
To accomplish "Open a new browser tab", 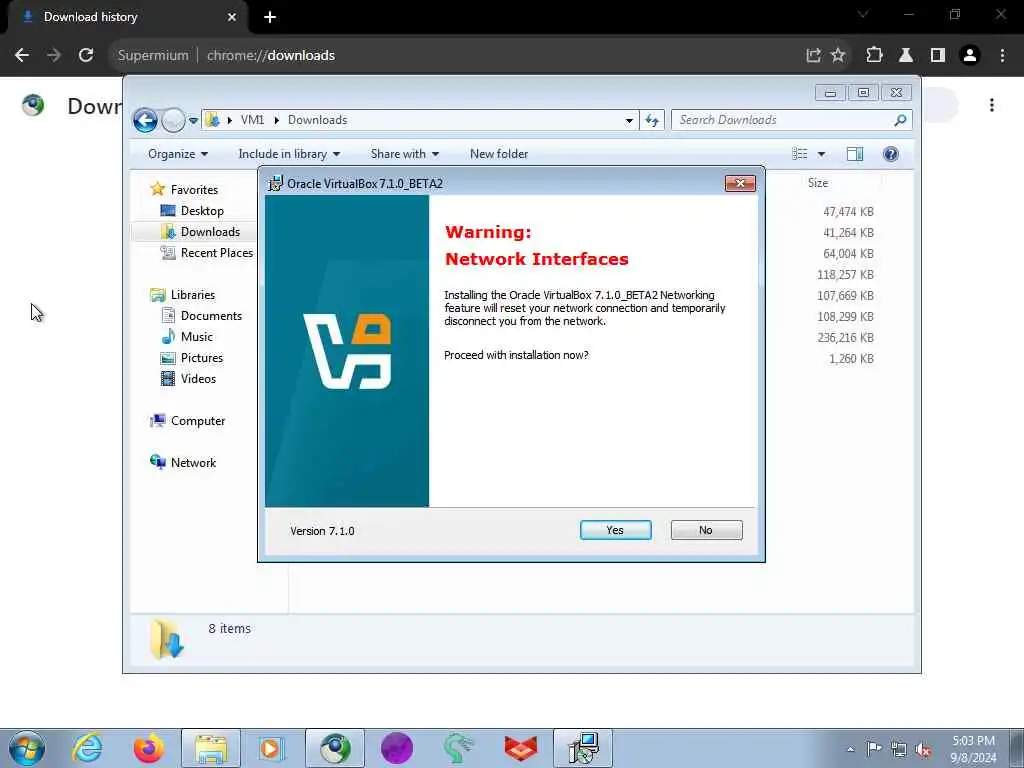I will pyautogui.click(x=270, y=17).
